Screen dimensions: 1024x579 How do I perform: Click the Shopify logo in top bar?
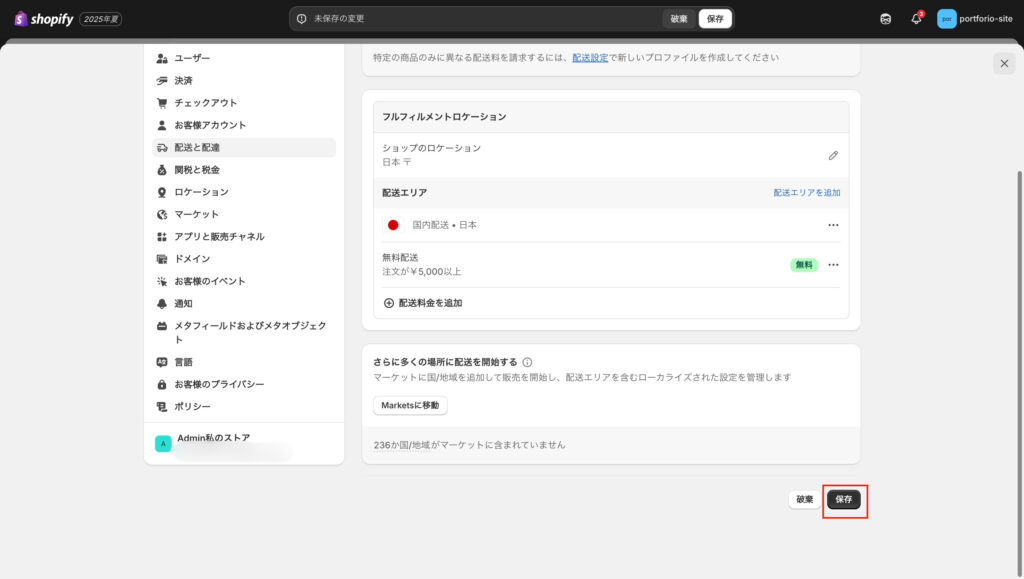coord(44,19)
